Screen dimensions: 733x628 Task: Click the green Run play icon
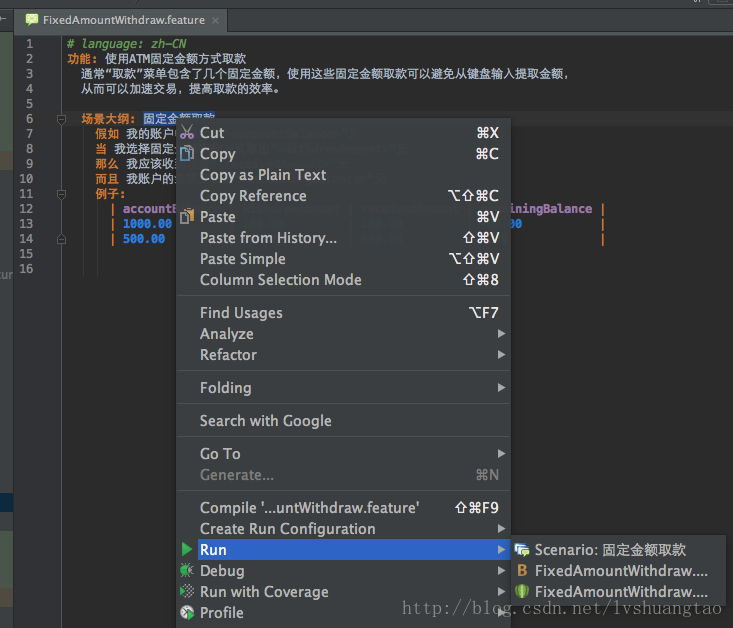click(x=187, y=549)
